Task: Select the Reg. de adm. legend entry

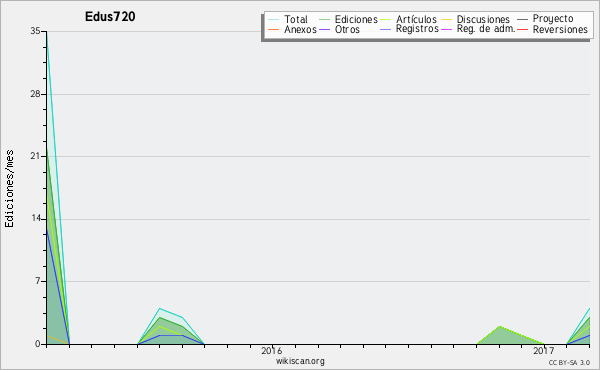Action: [x=486, y=29]
